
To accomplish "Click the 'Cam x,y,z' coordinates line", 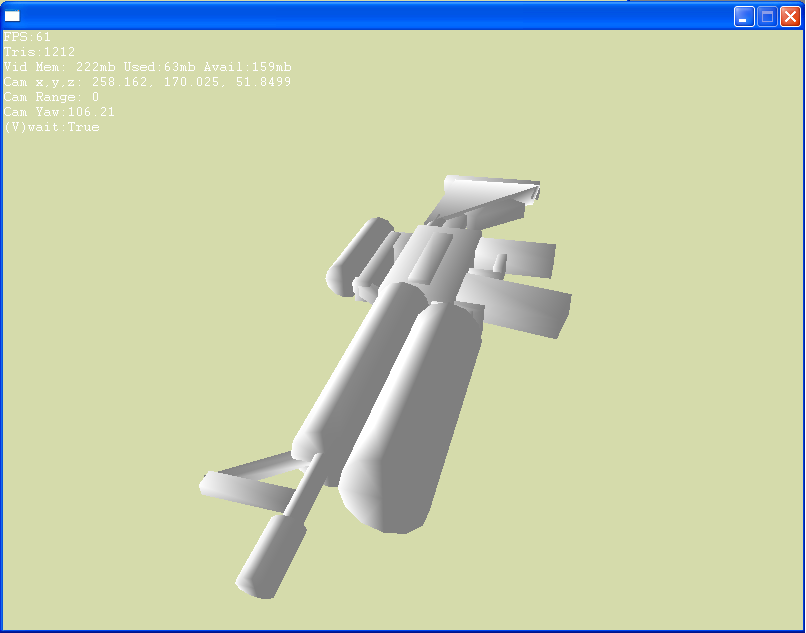I will click(148, 82).
